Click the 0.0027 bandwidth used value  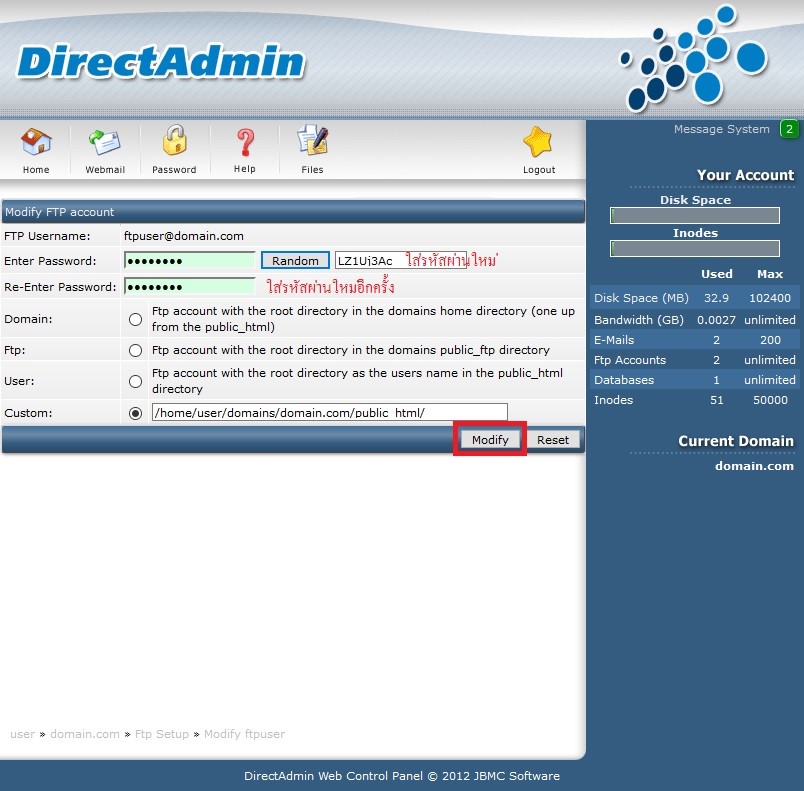[x=716, y=320]
